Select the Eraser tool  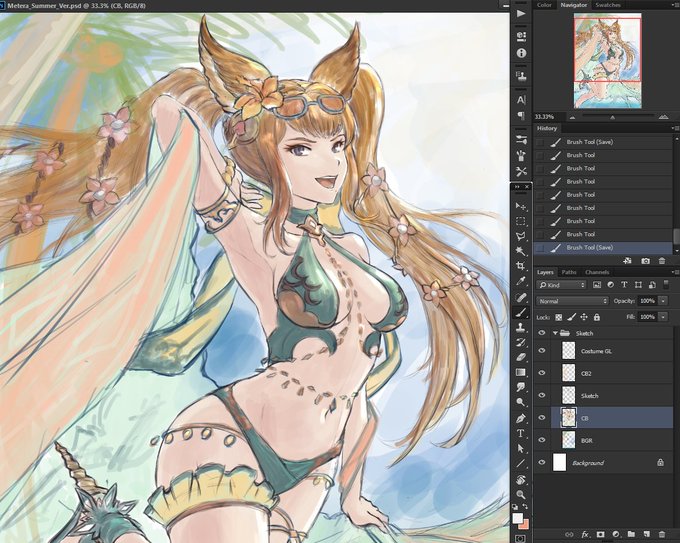click(521, 357)
